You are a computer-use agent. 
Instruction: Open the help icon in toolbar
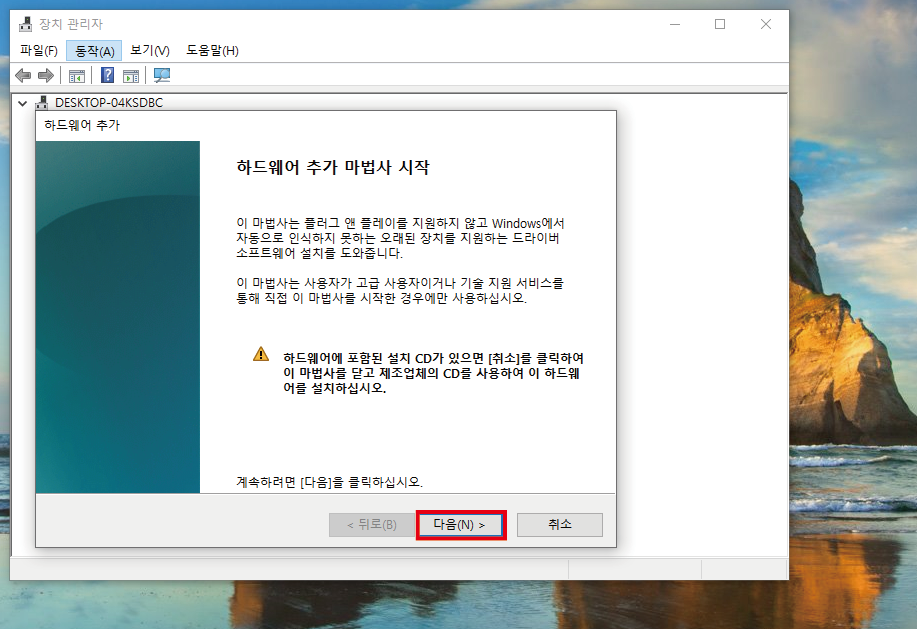(108, 75)
